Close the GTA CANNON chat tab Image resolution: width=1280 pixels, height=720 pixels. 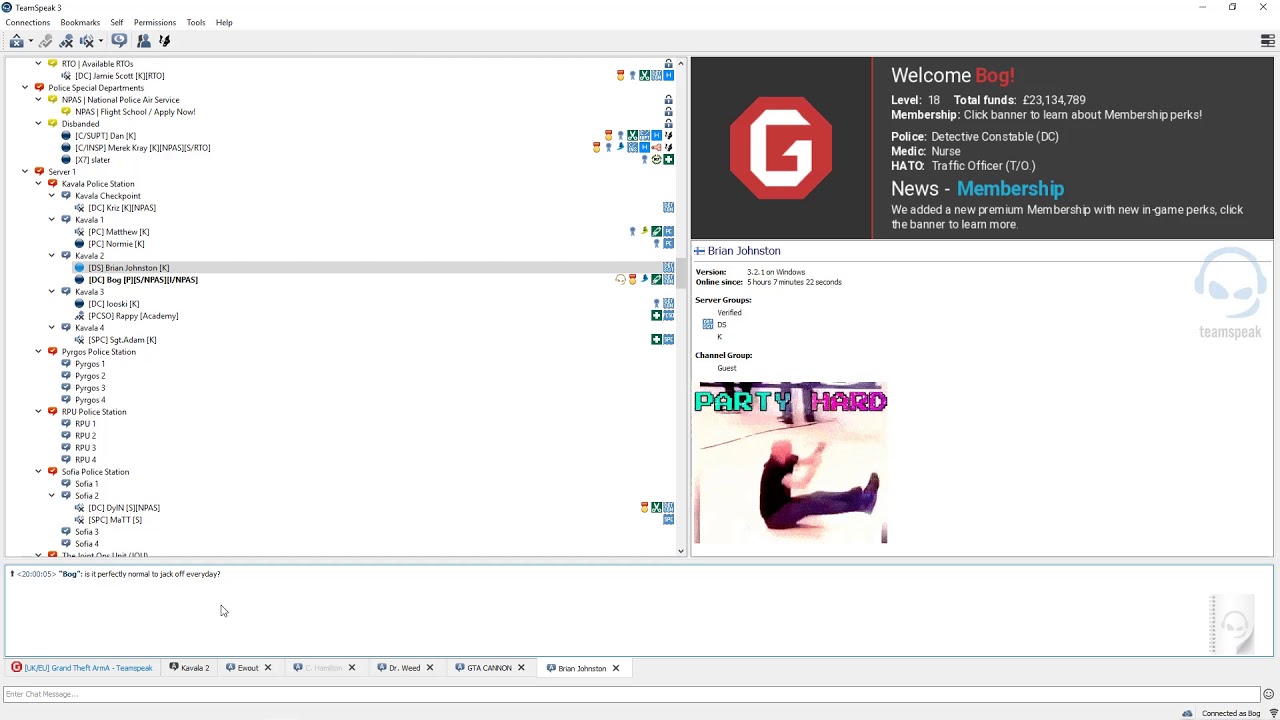(x=521, y=668)
